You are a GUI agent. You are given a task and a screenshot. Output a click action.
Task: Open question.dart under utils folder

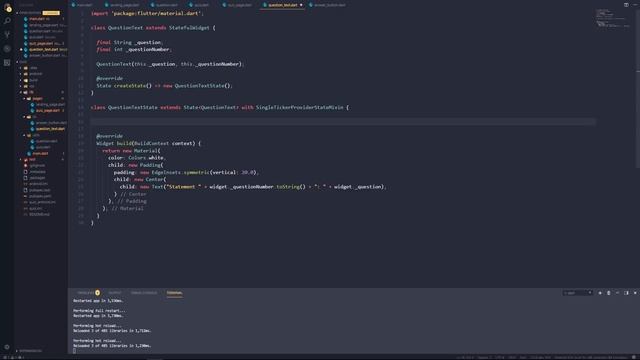(46, 141)
